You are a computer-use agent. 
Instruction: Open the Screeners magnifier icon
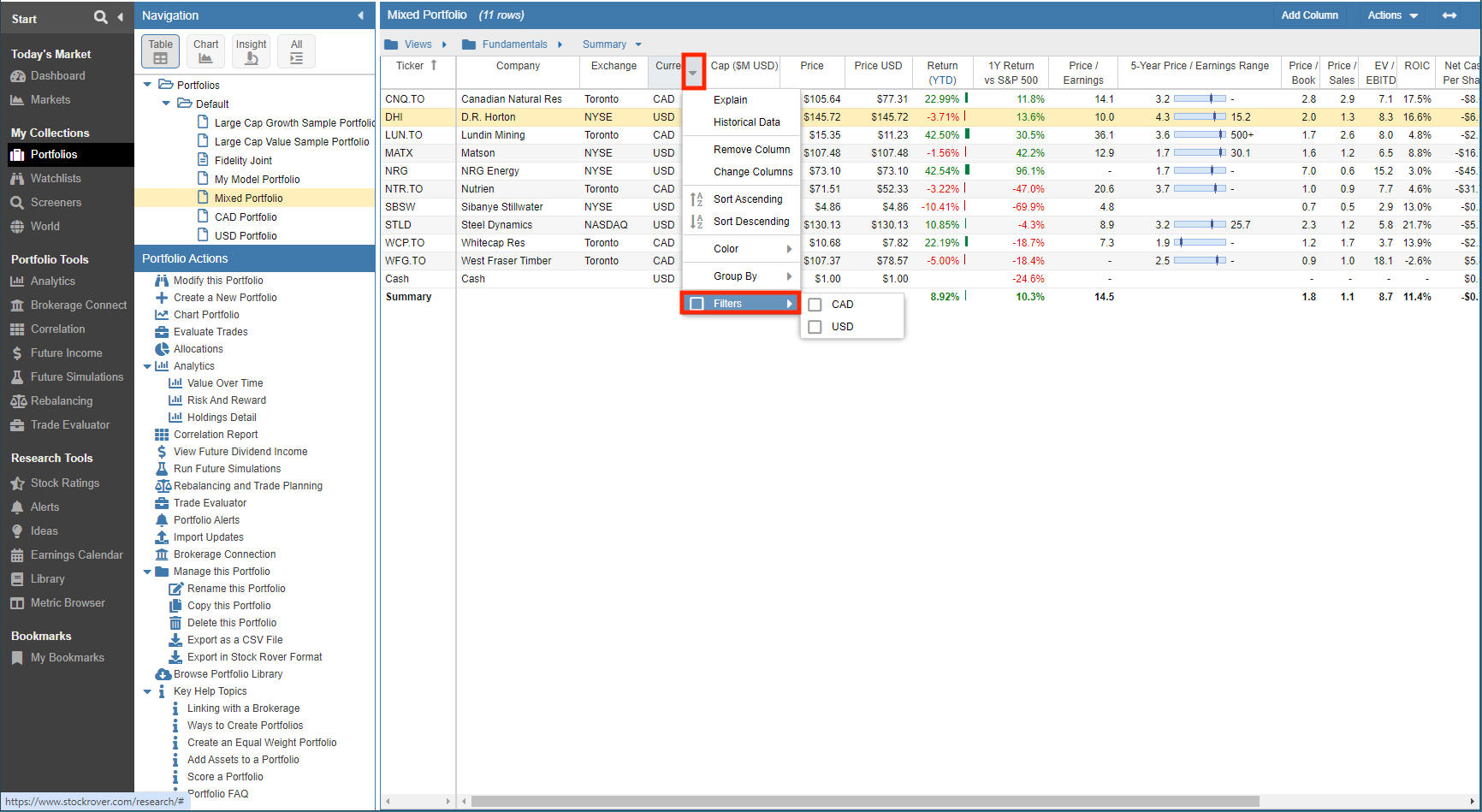point(17,203)
